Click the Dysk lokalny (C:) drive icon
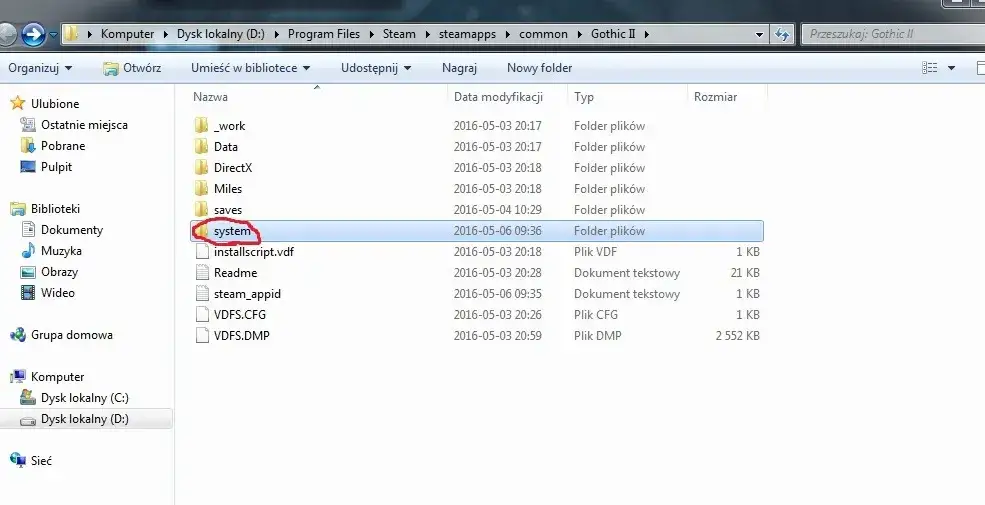Image resolution: width=985 pixels, height=505 pixels. 28,398
